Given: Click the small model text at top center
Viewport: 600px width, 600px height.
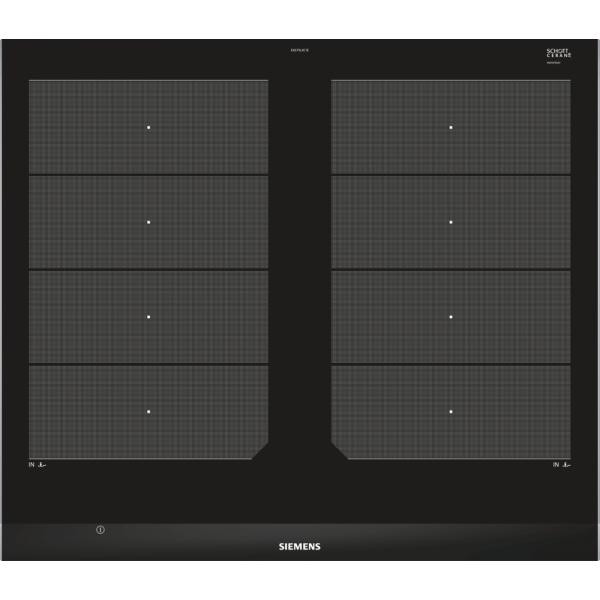Looking at the screenshot, I should click(299, 52).
